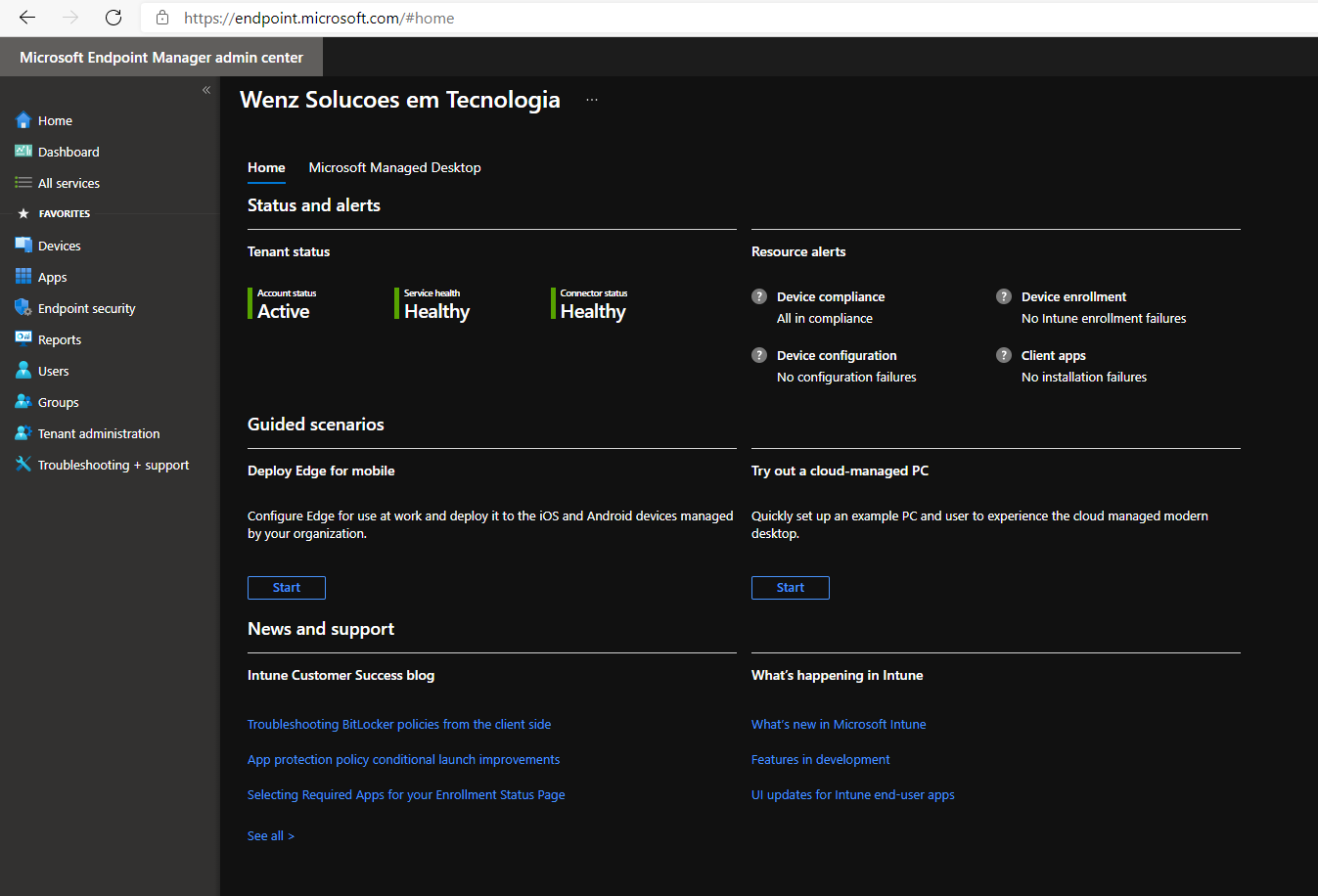
Task: Click the Connector status Healthy tile
Action: point(589,304)
